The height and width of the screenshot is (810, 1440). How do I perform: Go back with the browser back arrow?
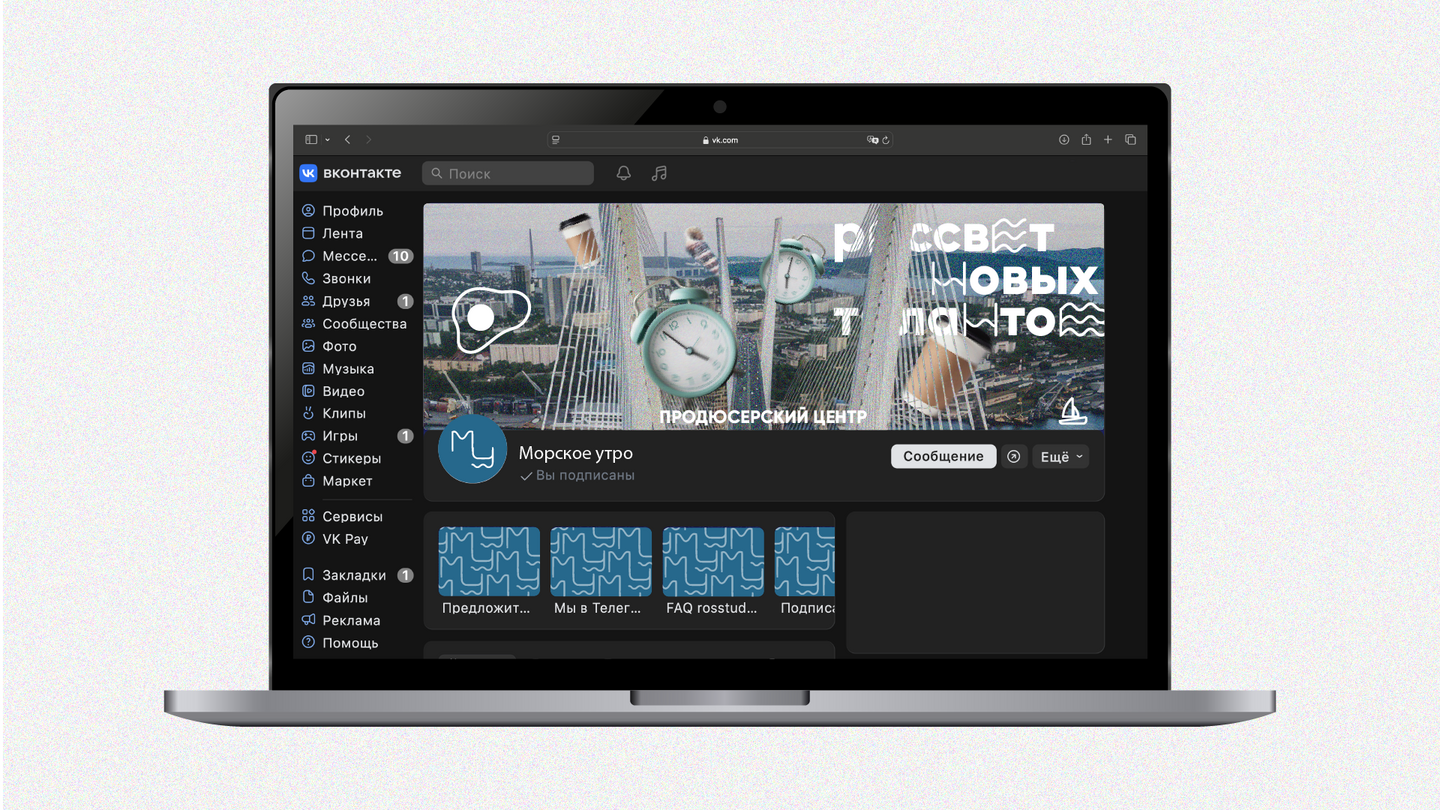tap(348, 140)
